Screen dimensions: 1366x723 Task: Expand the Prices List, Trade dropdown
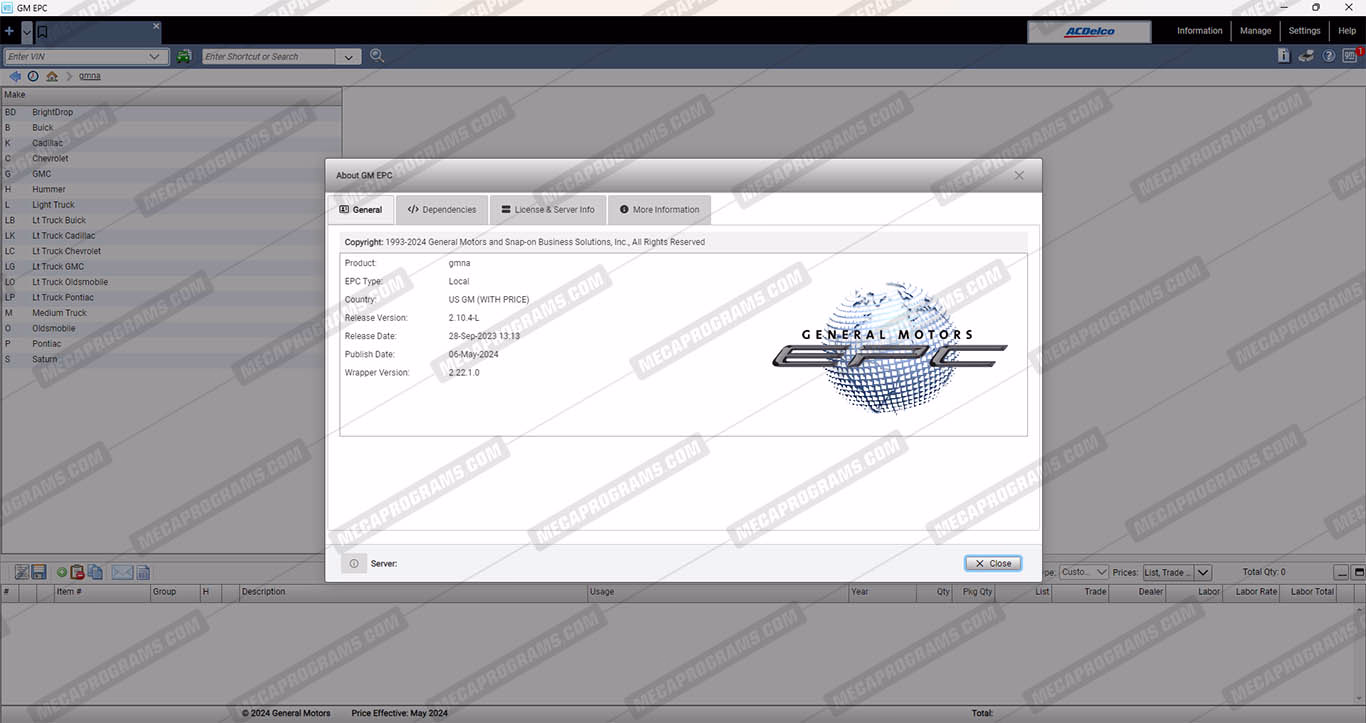[x=1203, y=573]
